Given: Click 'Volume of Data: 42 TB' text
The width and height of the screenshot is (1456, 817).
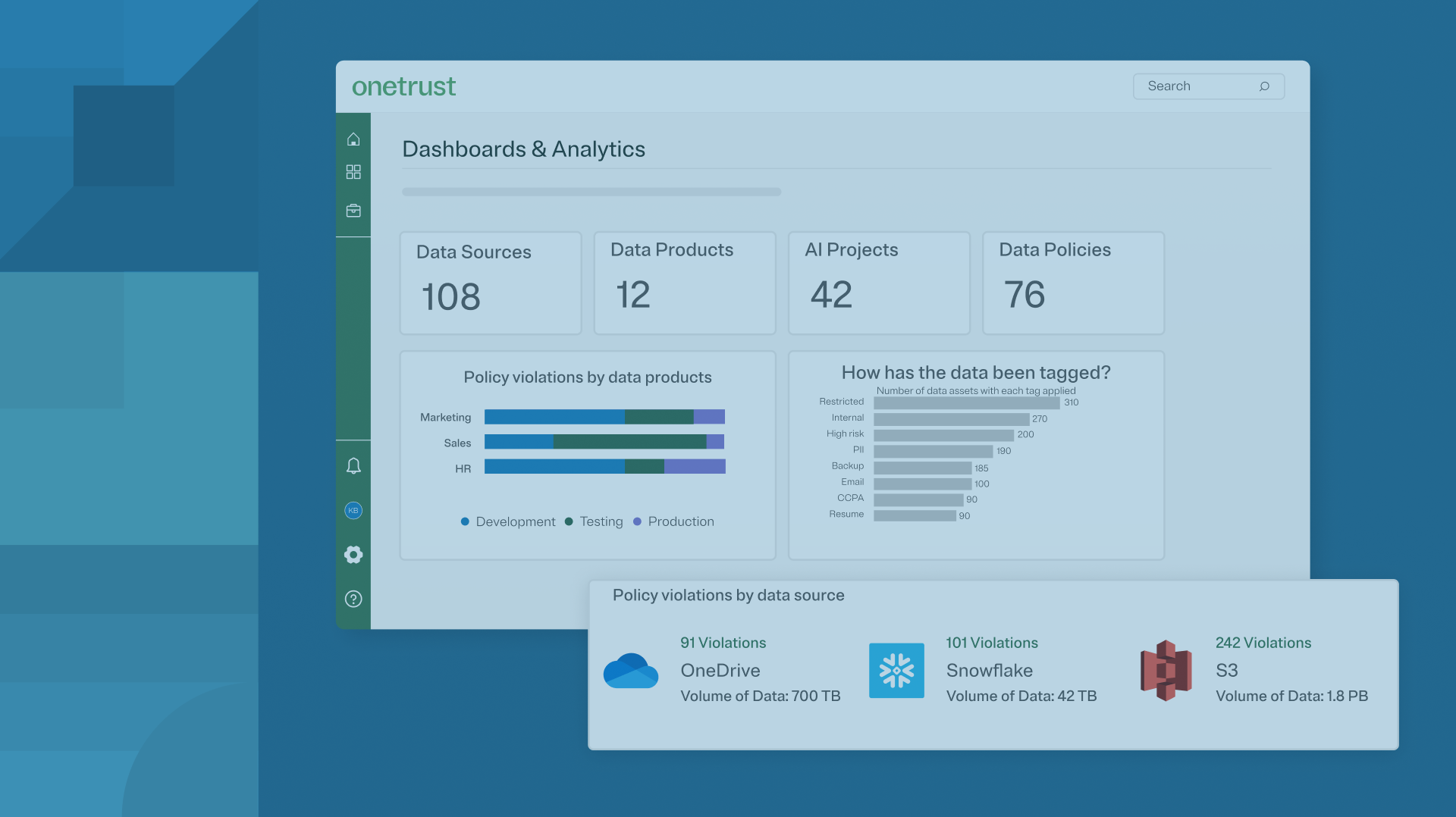Looking at the screenshot, I should pyautogui.click(x=1021, y=696).
